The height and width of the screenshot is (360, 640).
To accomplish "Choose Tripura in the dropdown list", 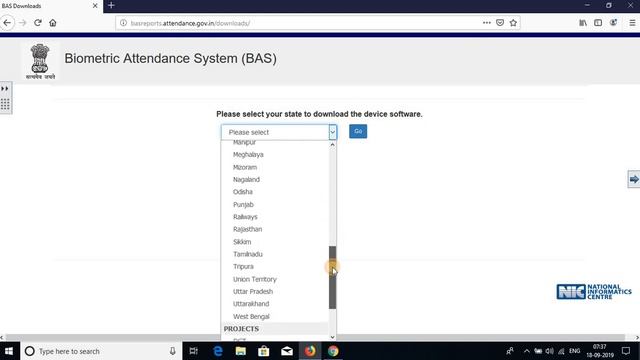I will tap(243, 267).
